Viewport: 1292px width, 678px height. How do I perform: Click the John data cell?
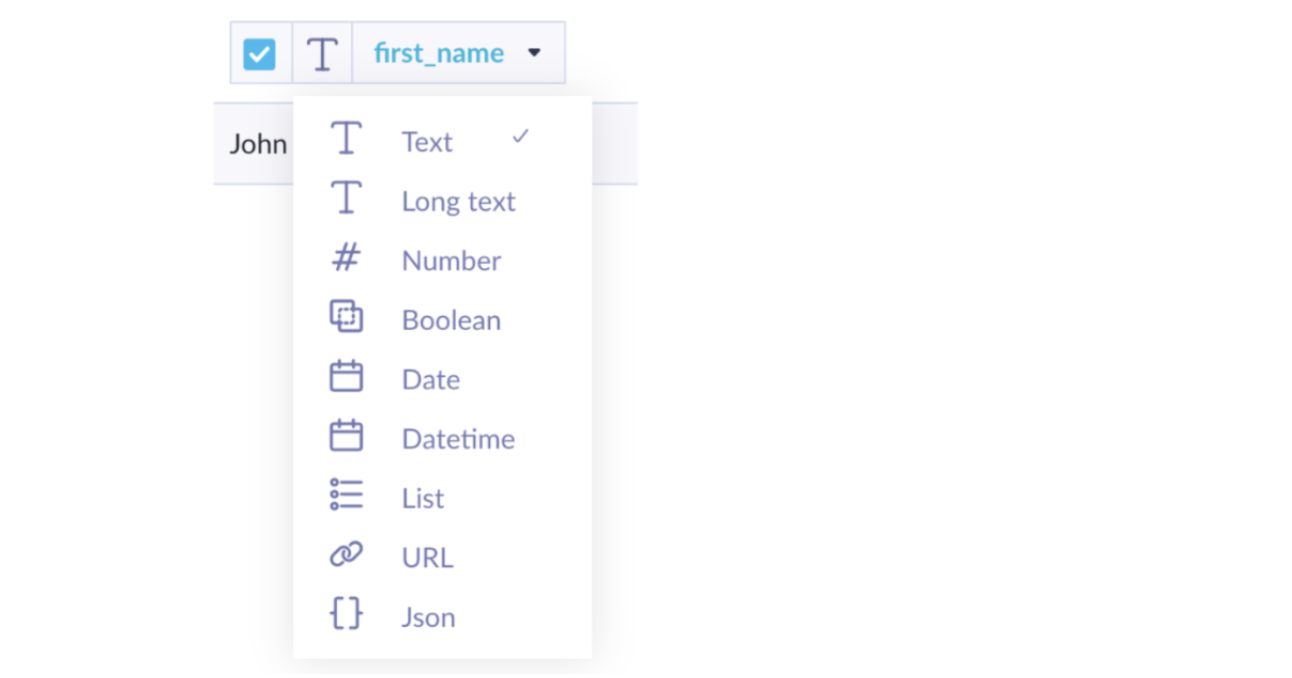[258, 143]
